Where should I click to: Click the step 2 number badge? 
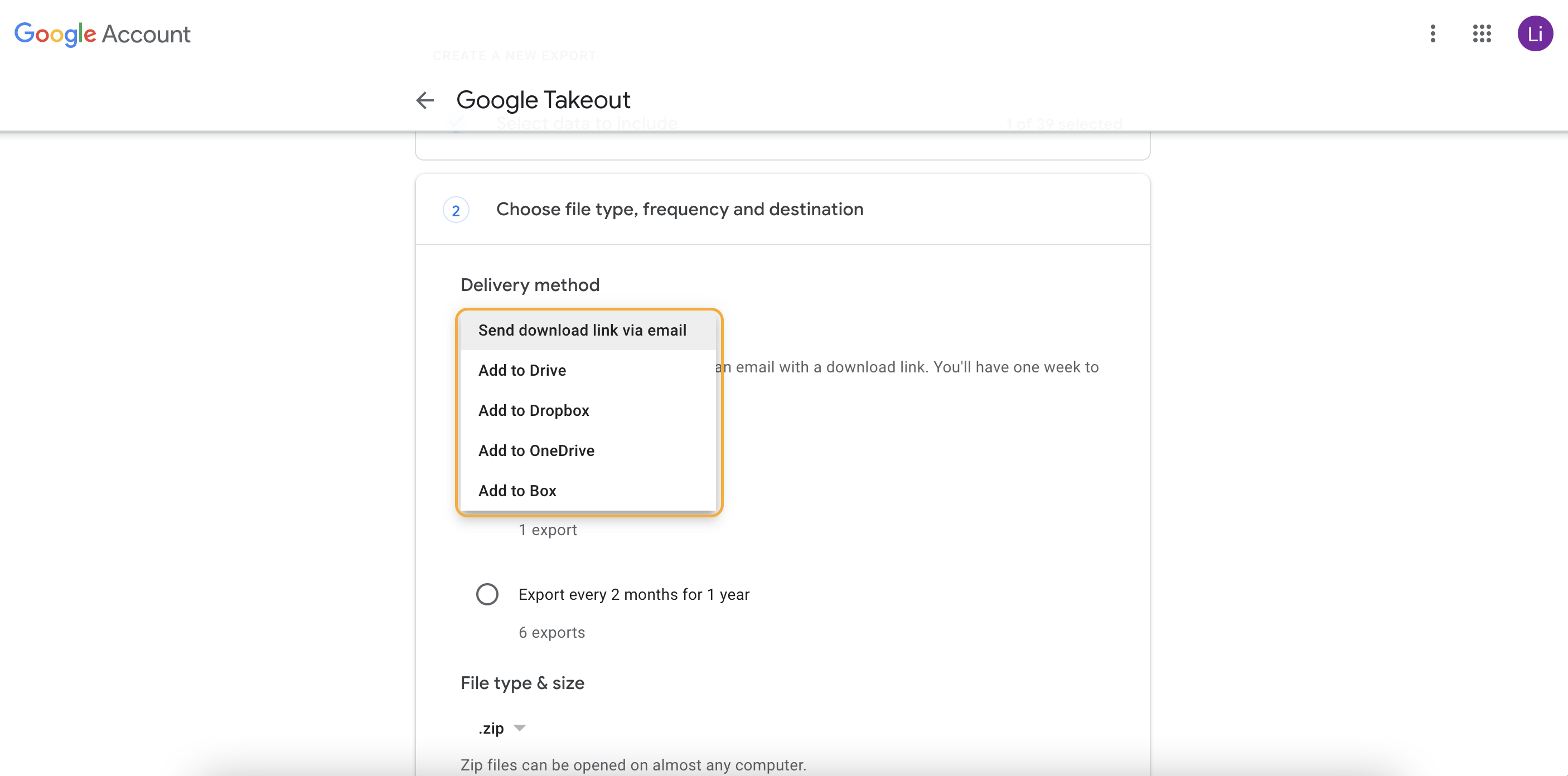pos(456,211)
